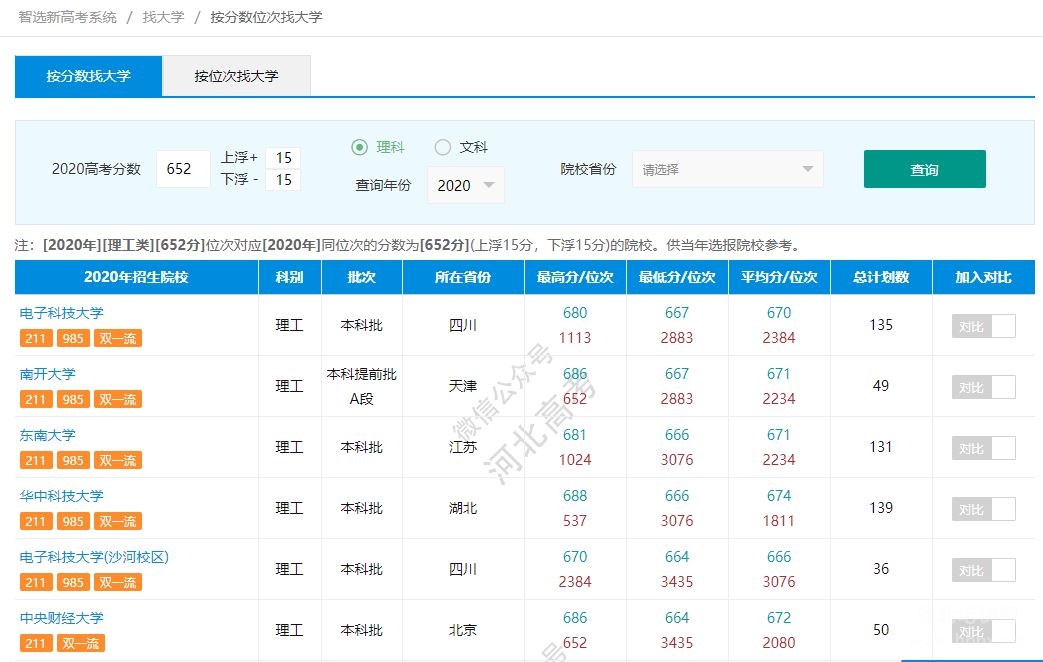1043x662 pixels.
Task: Toggle 对比 switch for 东南大学
Action: coord(984,448)
